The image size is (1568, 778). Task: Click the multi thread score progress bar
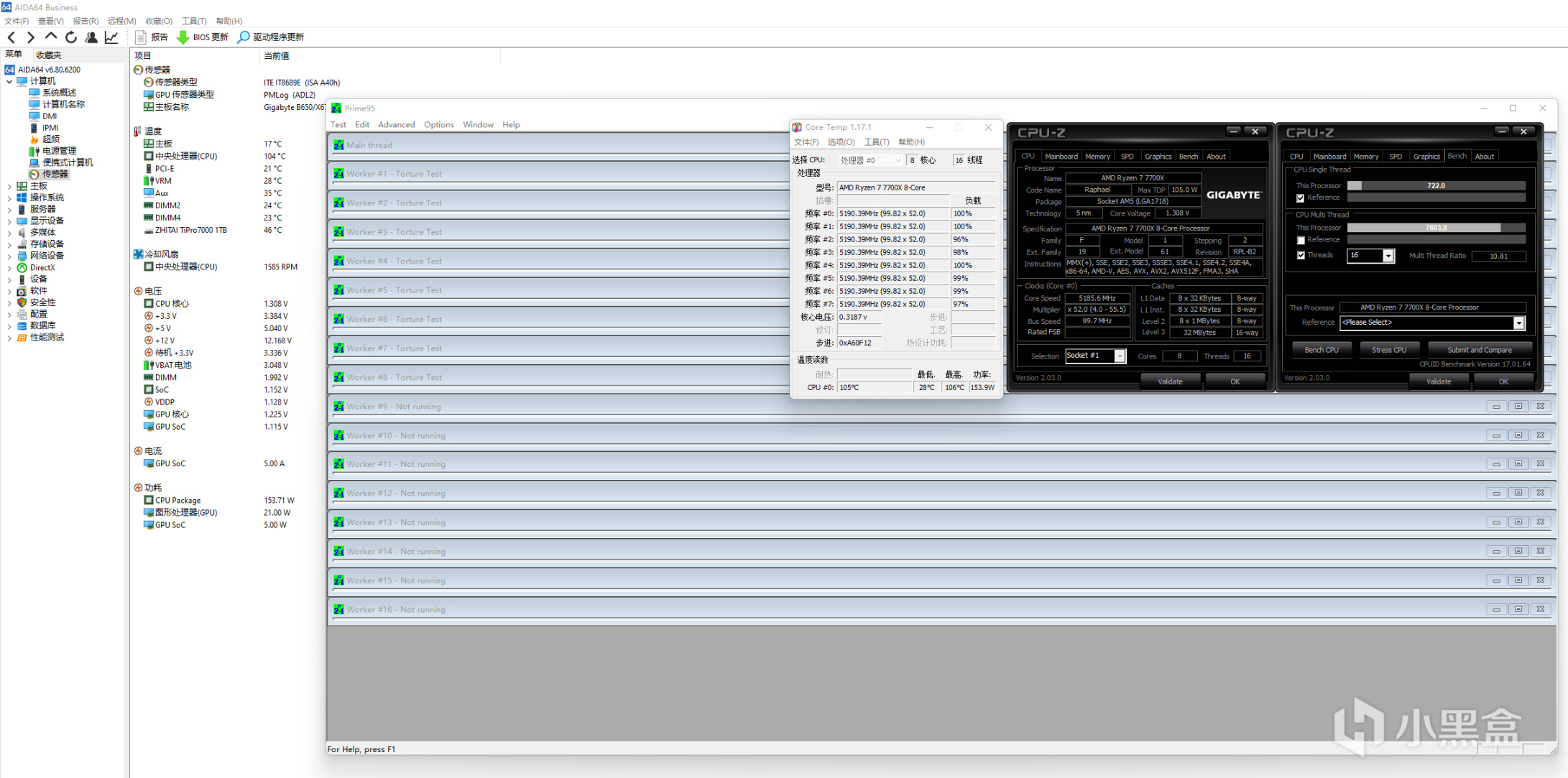[x=1435, y=228]
